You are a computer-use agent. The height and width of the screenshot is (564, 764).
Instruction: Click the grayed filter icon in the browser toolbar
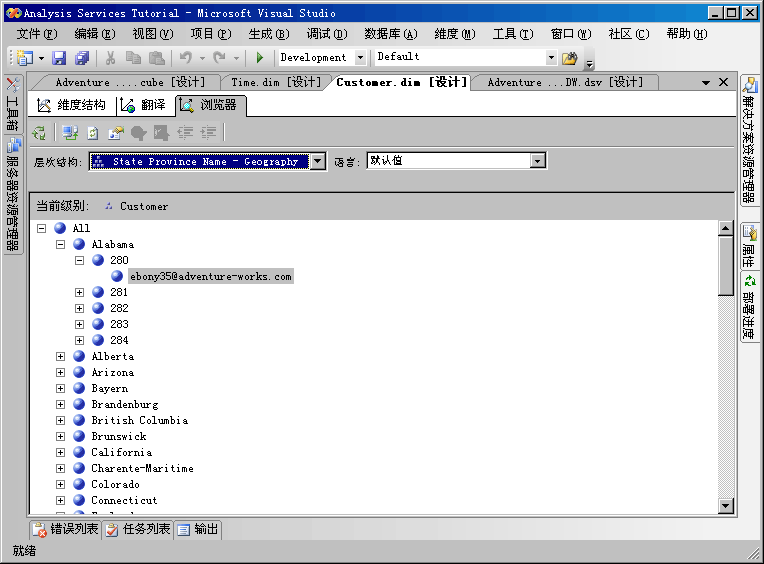pos(139,132)
